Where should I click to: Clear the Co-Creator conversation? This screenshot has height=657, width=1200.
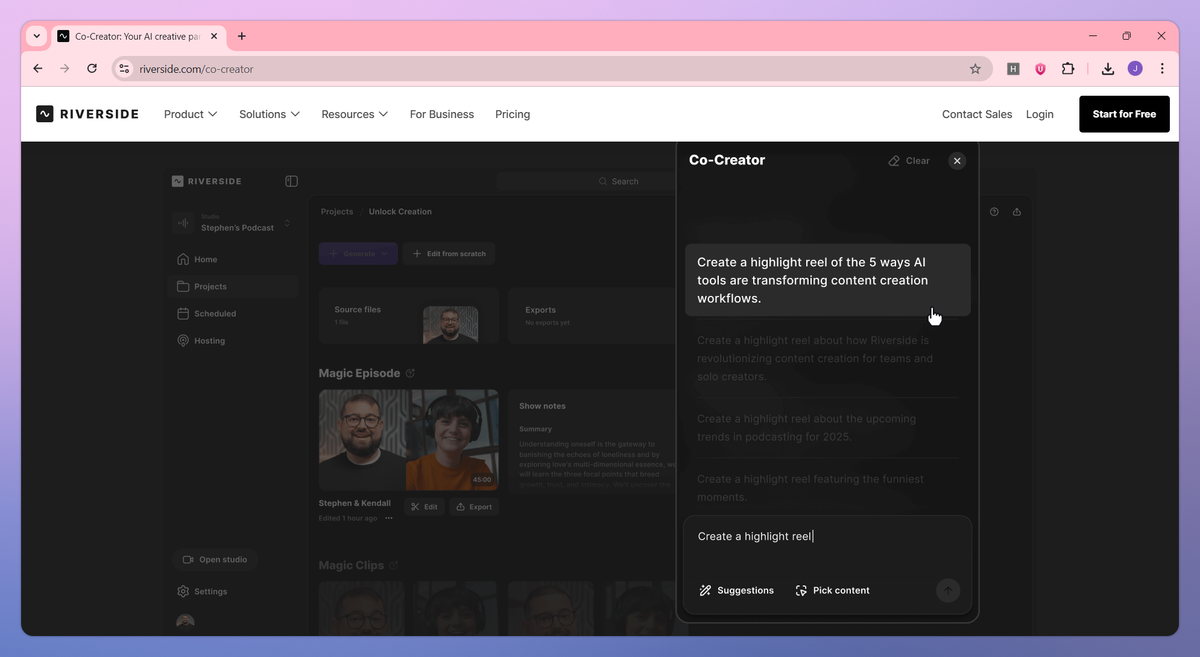pos(909,161)
